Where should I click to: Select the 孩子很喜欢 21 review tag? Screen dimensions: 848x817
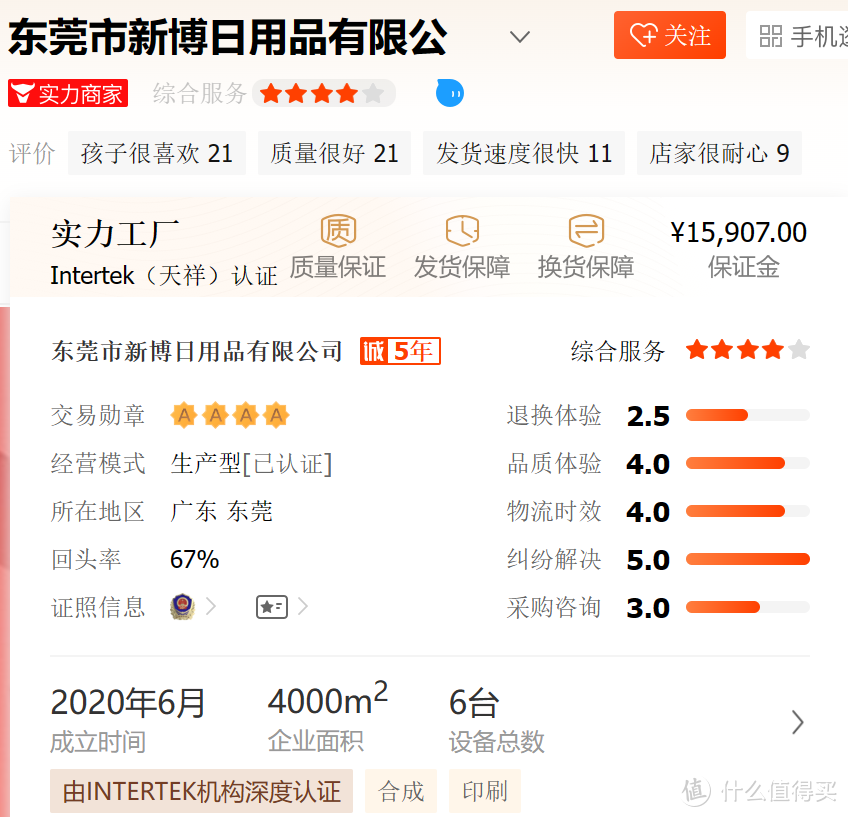pyautogui.click(x=157, y=154)
